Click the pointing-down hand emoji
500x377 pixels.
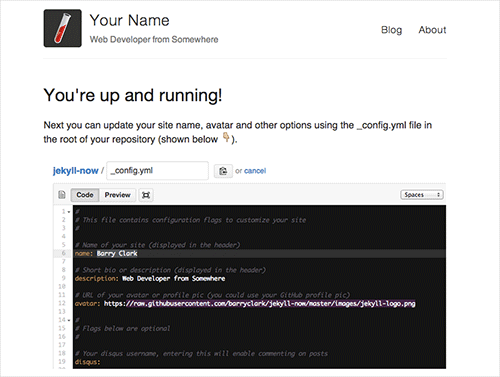(x=226, y=137)
